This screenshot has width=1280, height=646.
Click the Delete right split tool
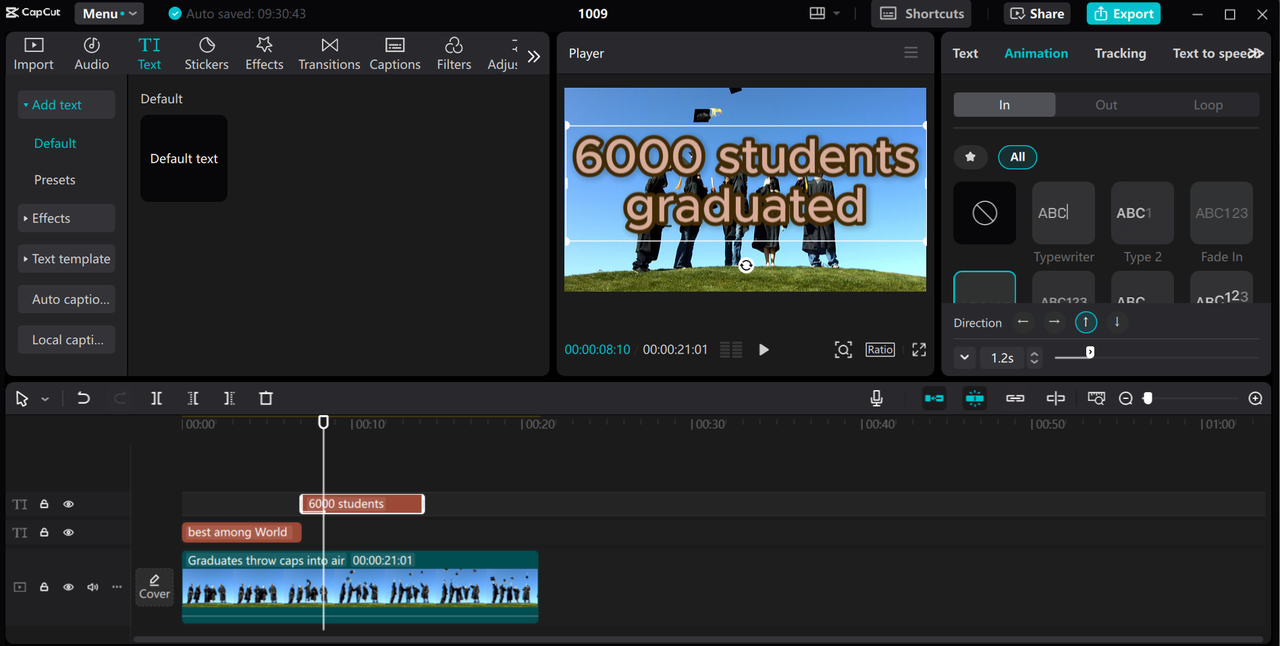[229, 398]
